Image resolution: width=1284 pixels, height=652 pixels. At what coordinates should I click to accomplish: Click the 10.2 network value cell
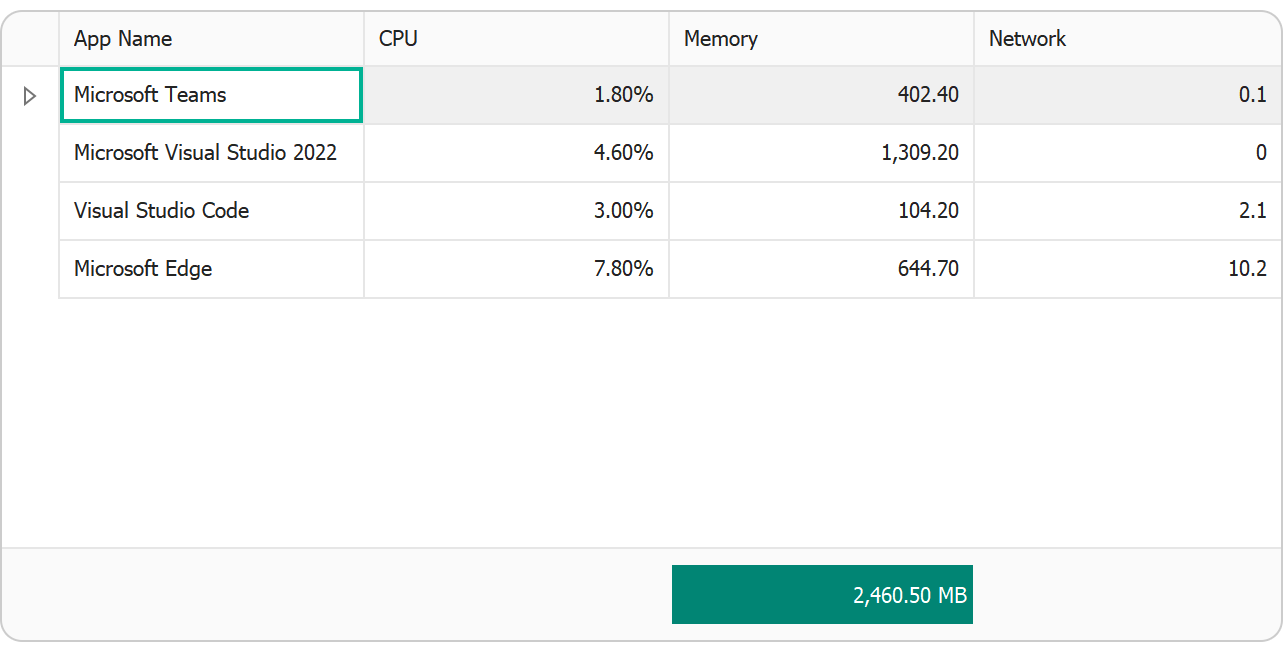pyautogui.click(x=1126, y=269)
